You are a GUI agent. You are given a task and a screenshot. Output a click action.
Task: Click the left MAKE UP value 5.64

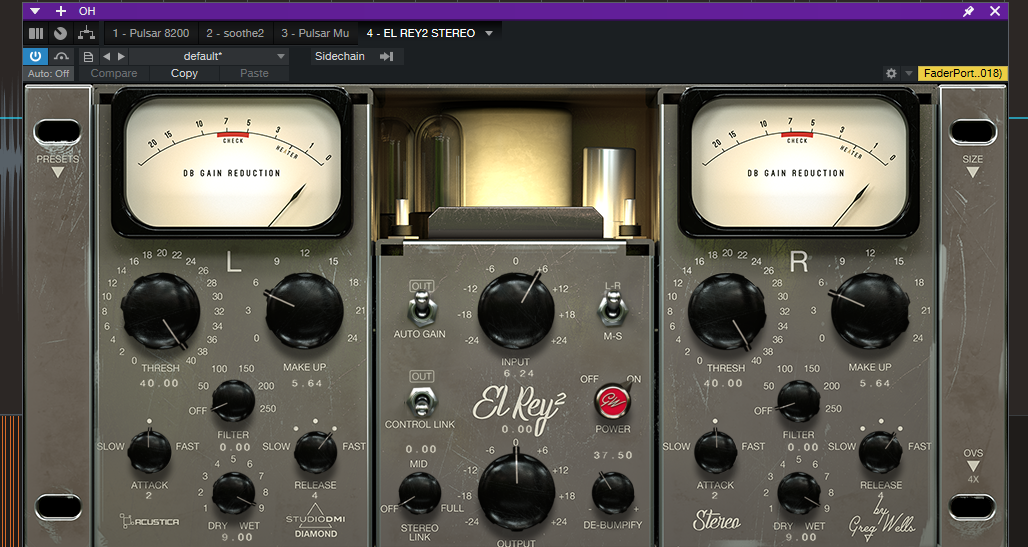point(307,384)
